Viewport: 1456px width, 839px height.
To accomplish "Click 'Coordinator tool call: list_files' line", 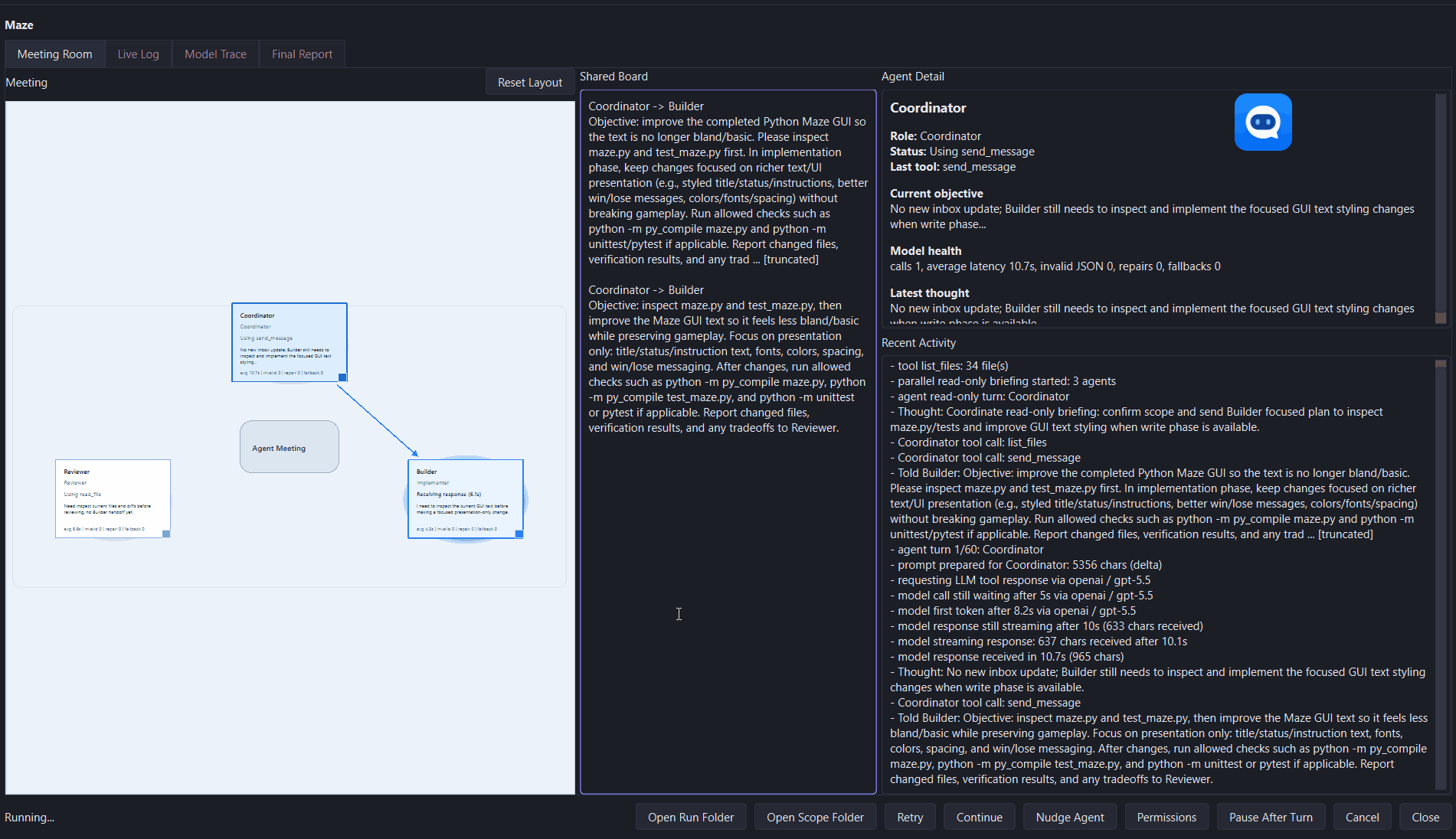I will point(968,442).
